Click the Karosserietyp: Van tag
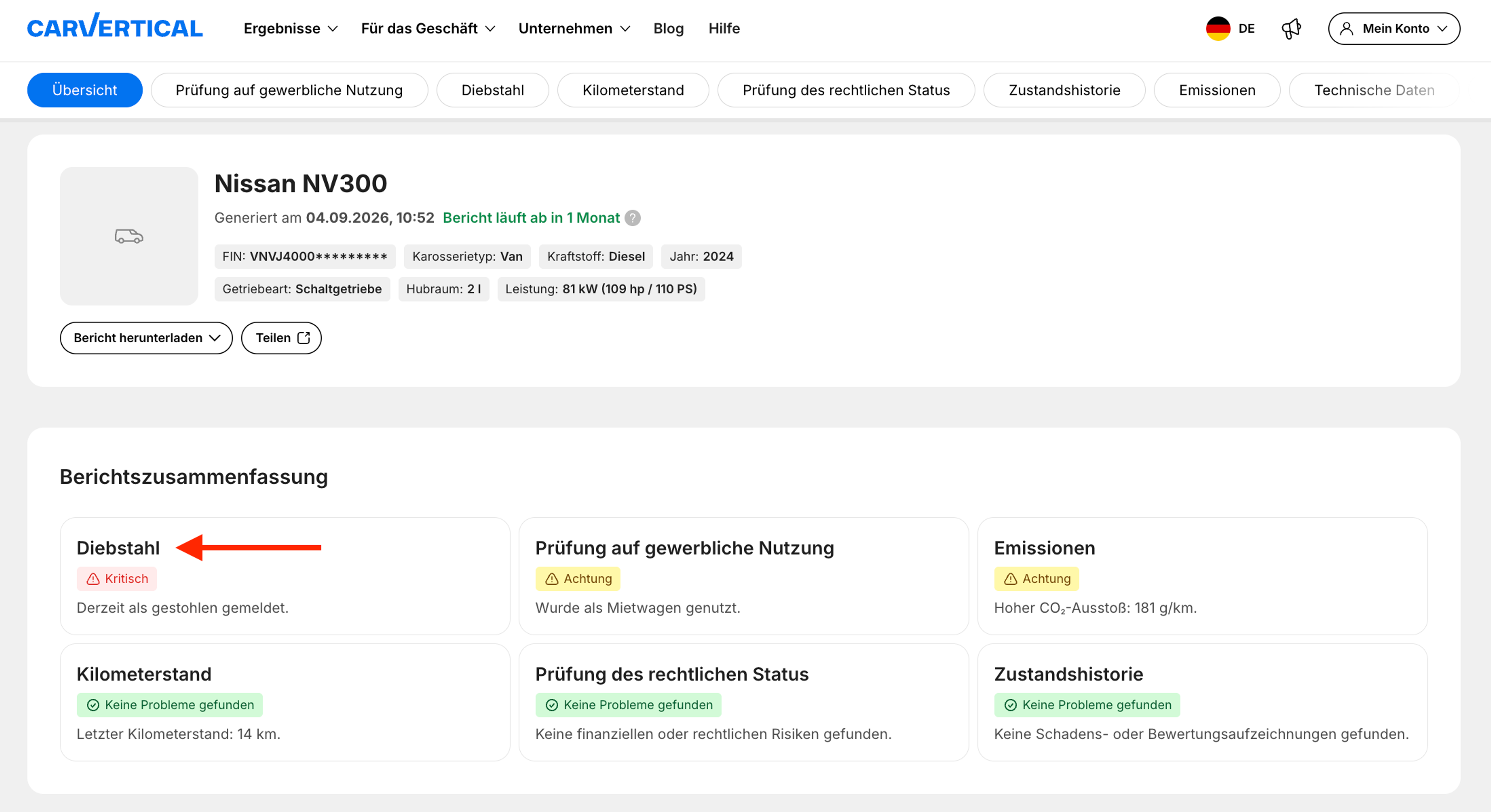The width and height of the screenshot is (1491, 812). tap(467, 257)
